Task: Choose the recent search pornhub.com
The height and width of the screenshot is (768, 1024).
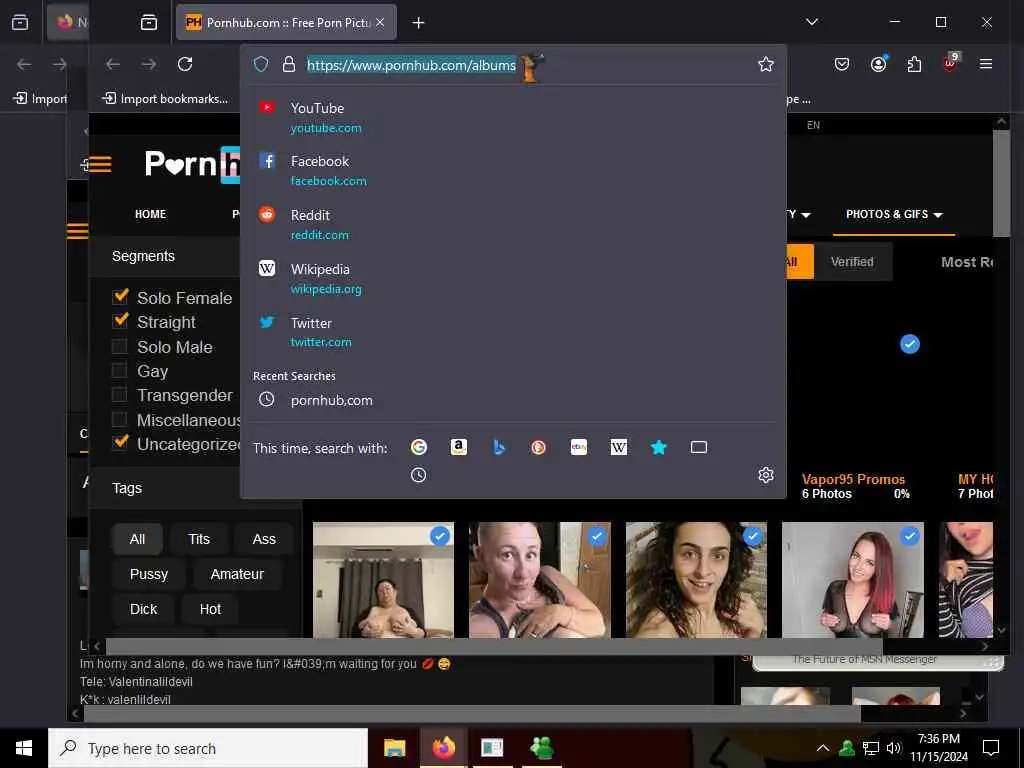Action: click(x=513, y=400)
